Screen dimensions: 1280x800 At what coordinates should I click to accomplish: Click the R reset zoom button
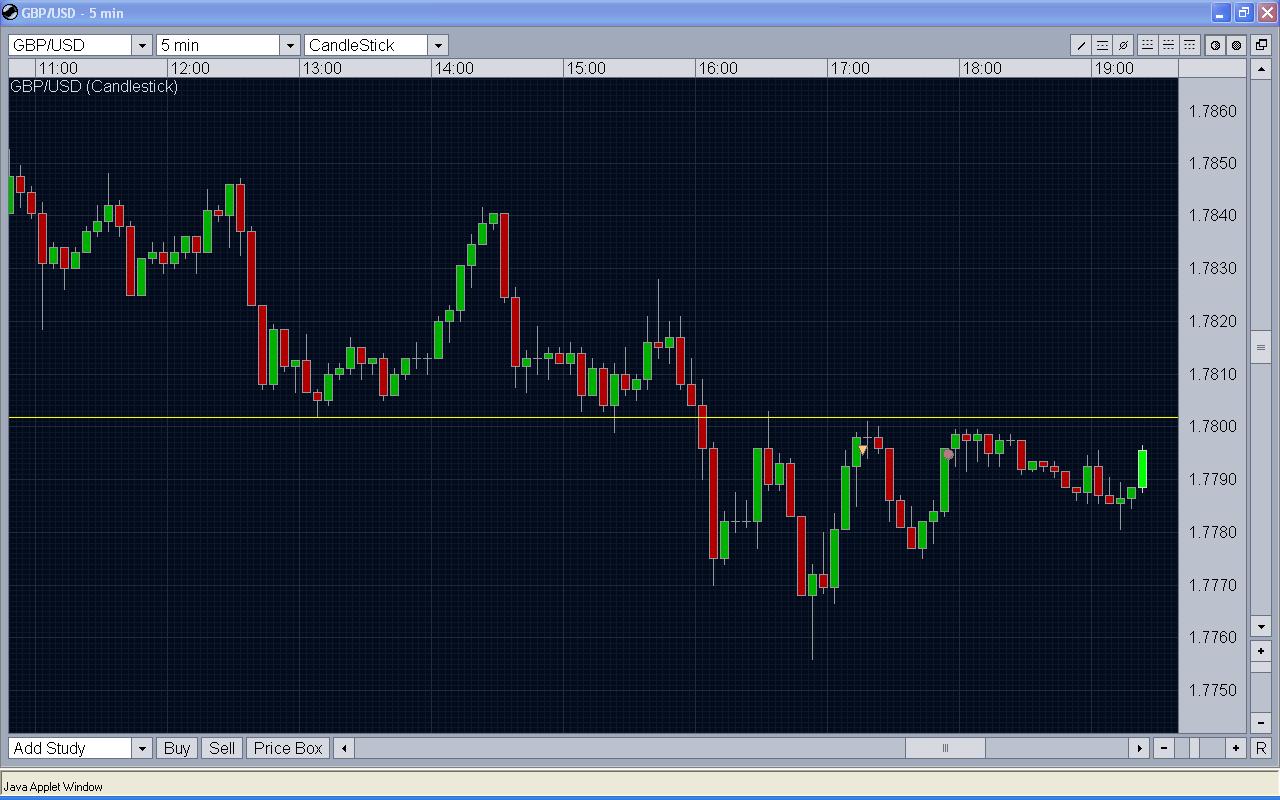[x=1260, y=748]
